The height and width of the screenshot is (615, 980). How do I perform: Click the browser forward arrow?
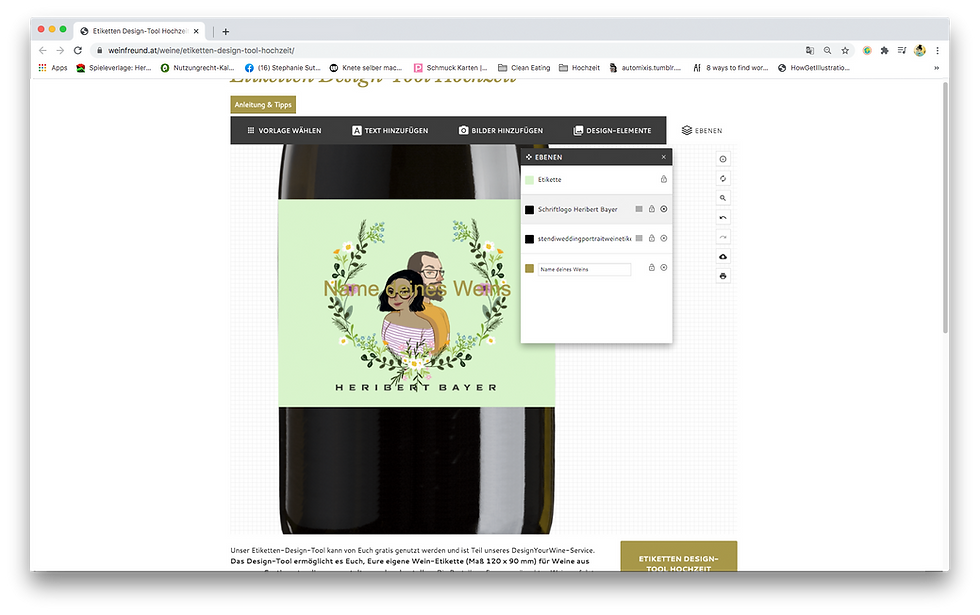60,50
